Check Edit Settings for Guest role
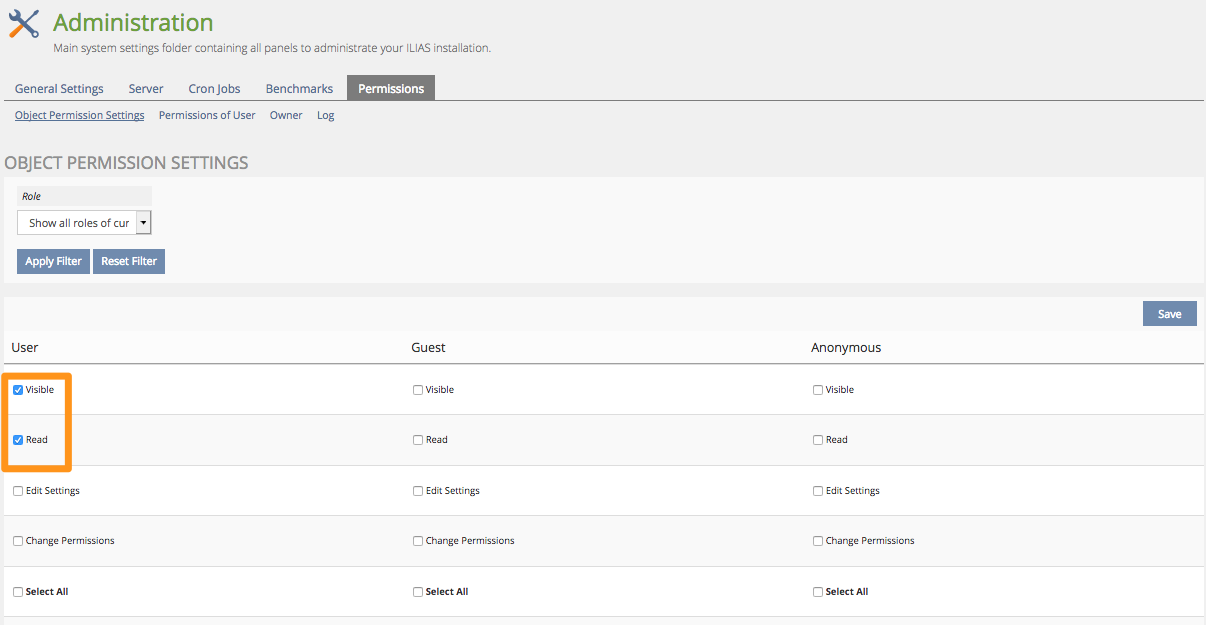The height and width of the screenshot is (625, 1206). [x=418, y=491]
